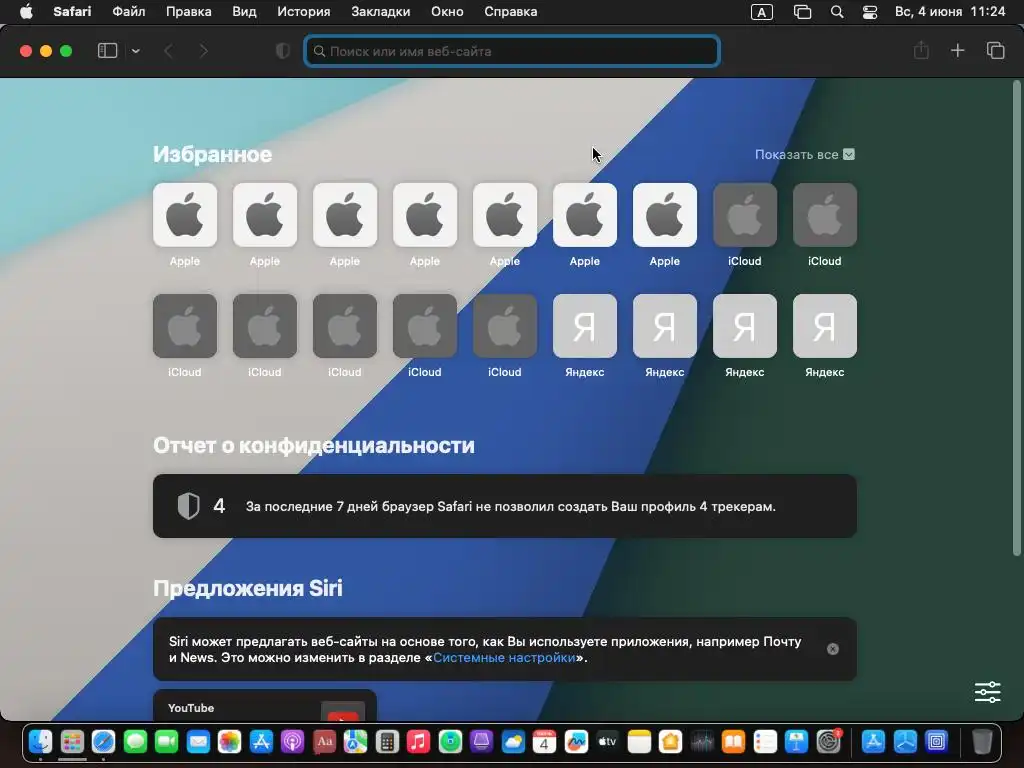Viewport: 1024px width, 768px height.
Task: Open Dictionary from the Dock
Action: tap(324, 742)
